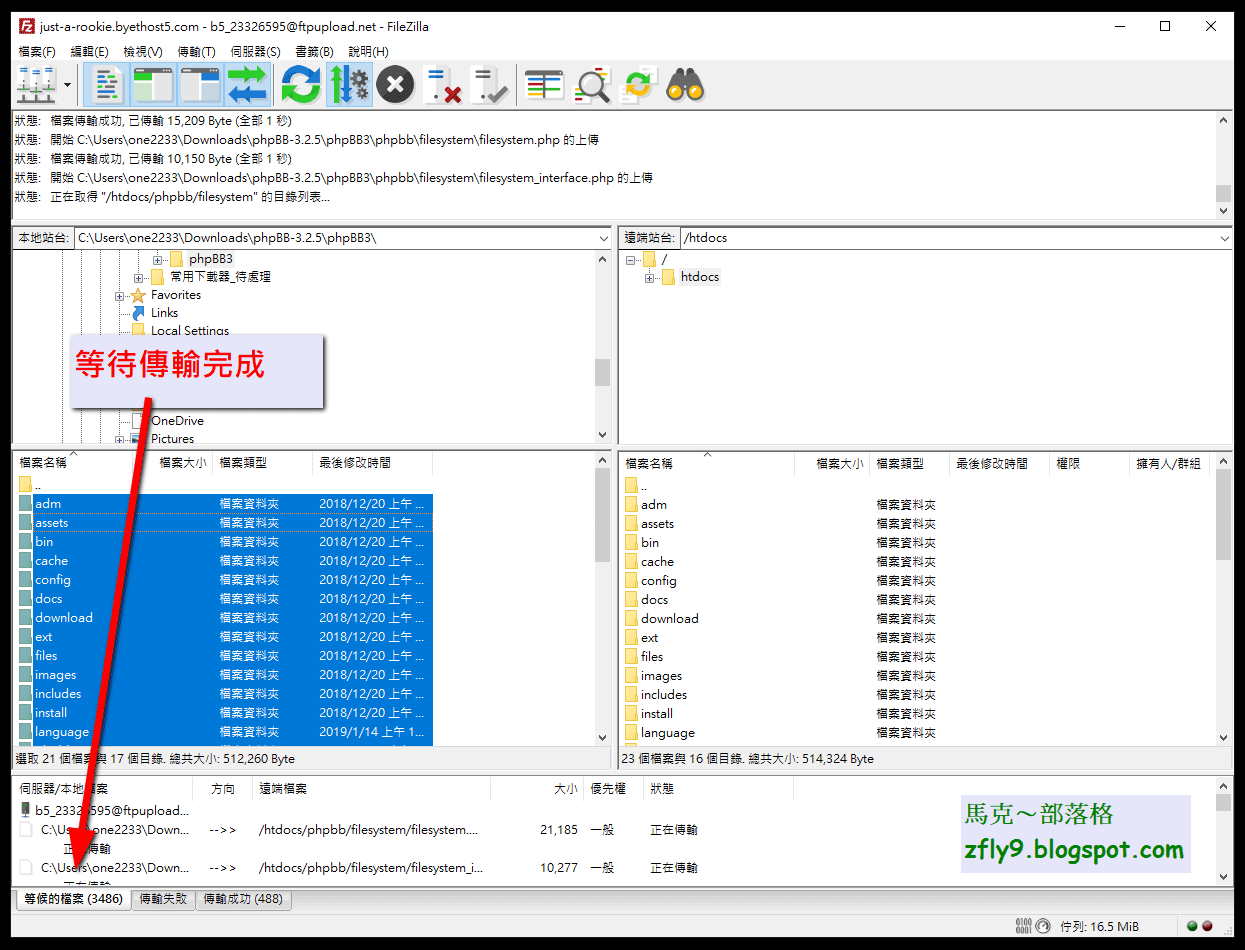Open the filename filters dialog
Screen dimensions: 1245x950
543,84
